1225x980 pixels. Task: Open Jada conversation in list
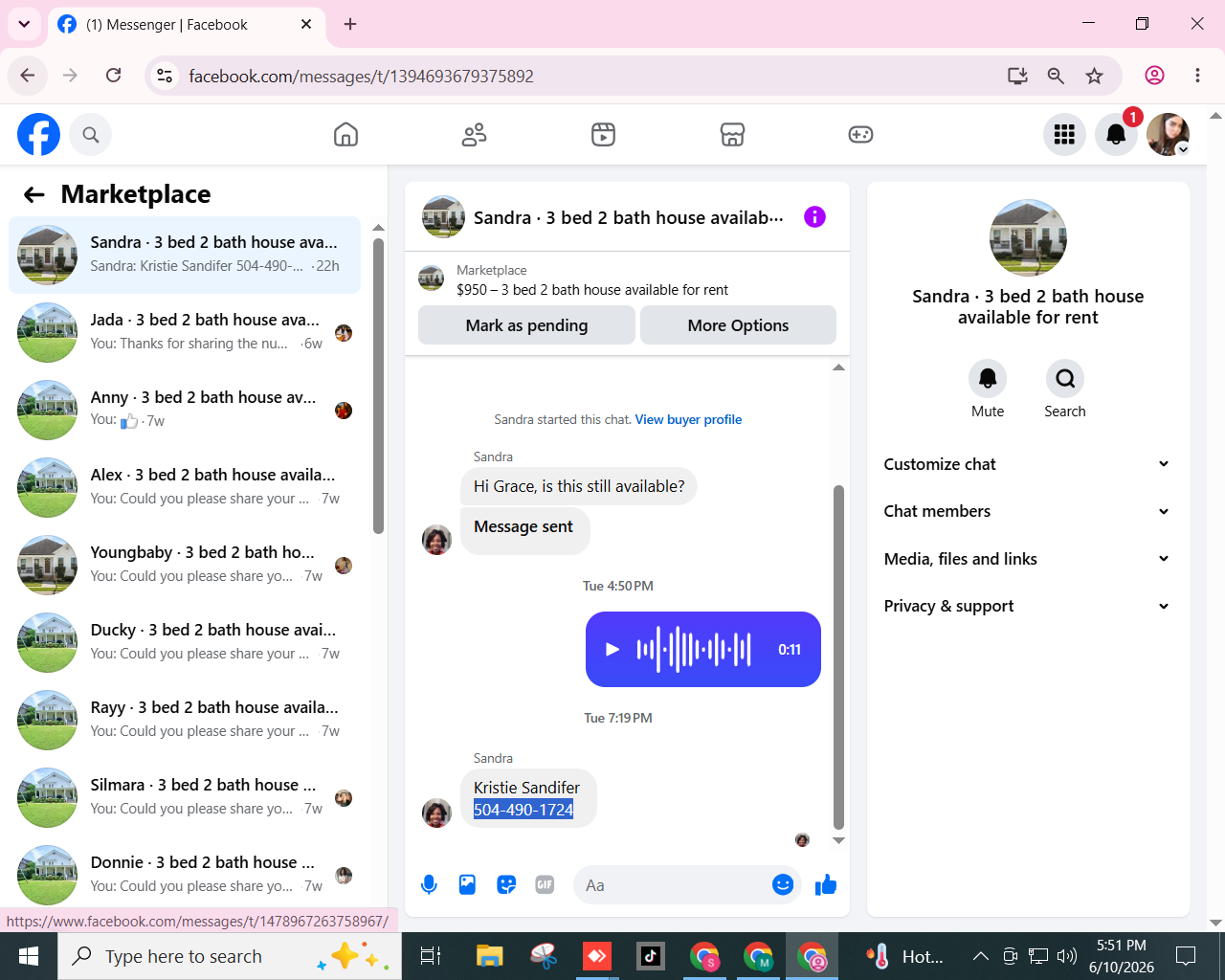pyautogui.click(x=185, y=332)
